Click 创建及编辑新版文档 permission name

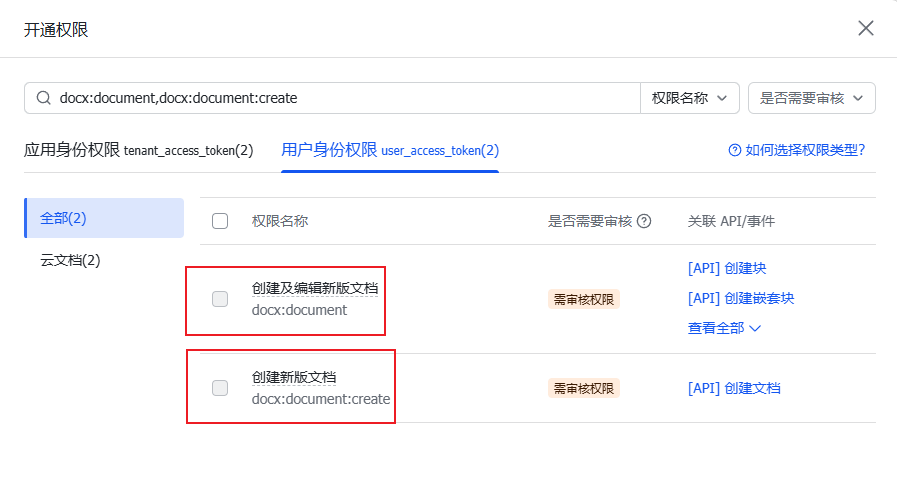[x=315, y=288]
